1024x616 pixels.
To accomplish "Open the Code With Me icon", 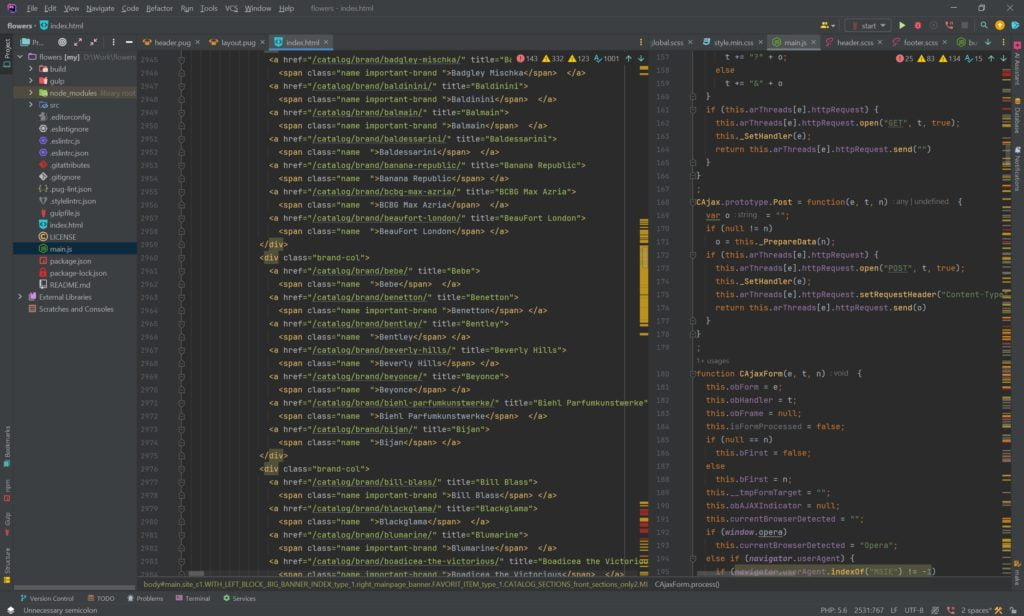I will pos(824,25).
